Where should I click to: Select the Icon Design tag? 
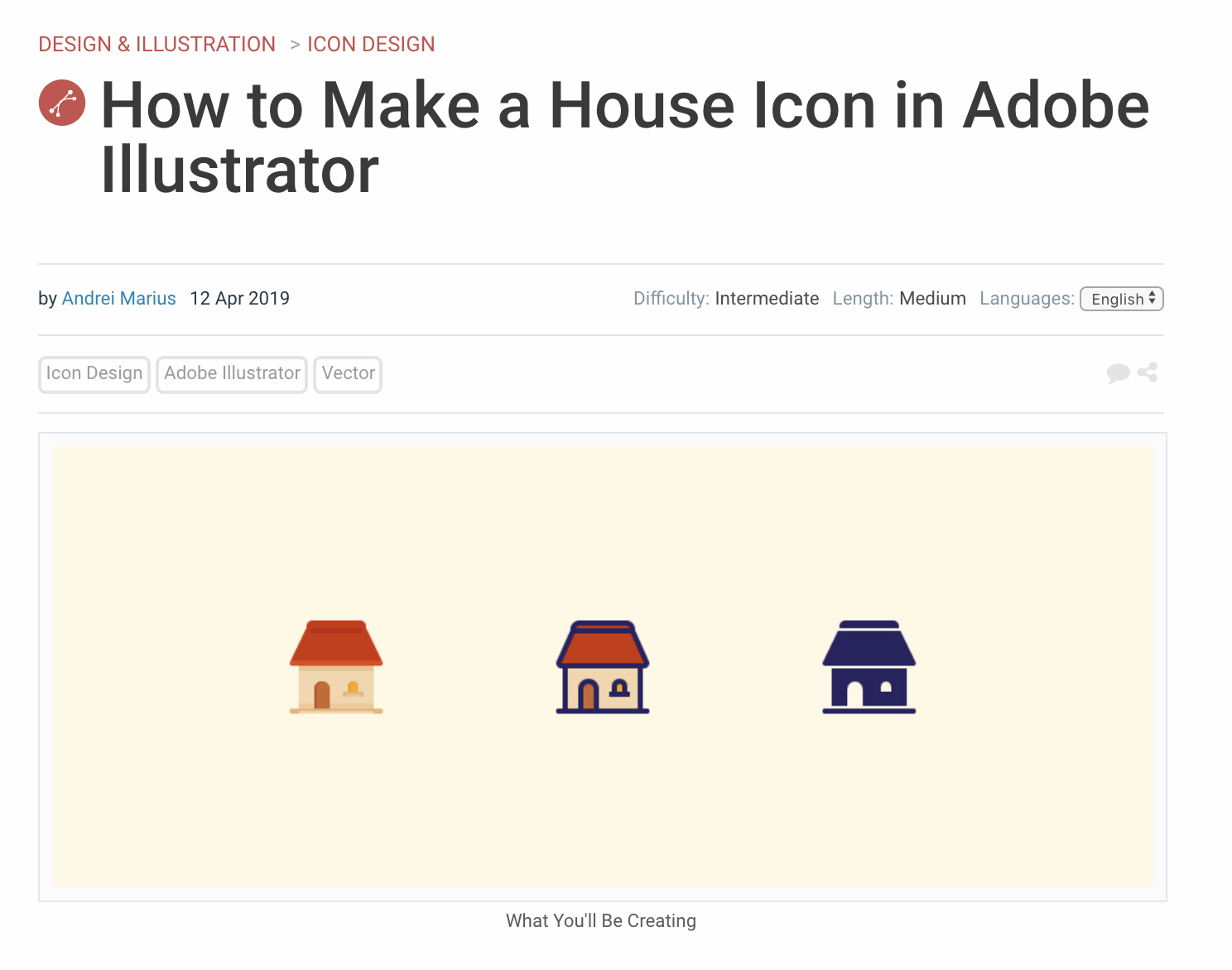(94, 373)
